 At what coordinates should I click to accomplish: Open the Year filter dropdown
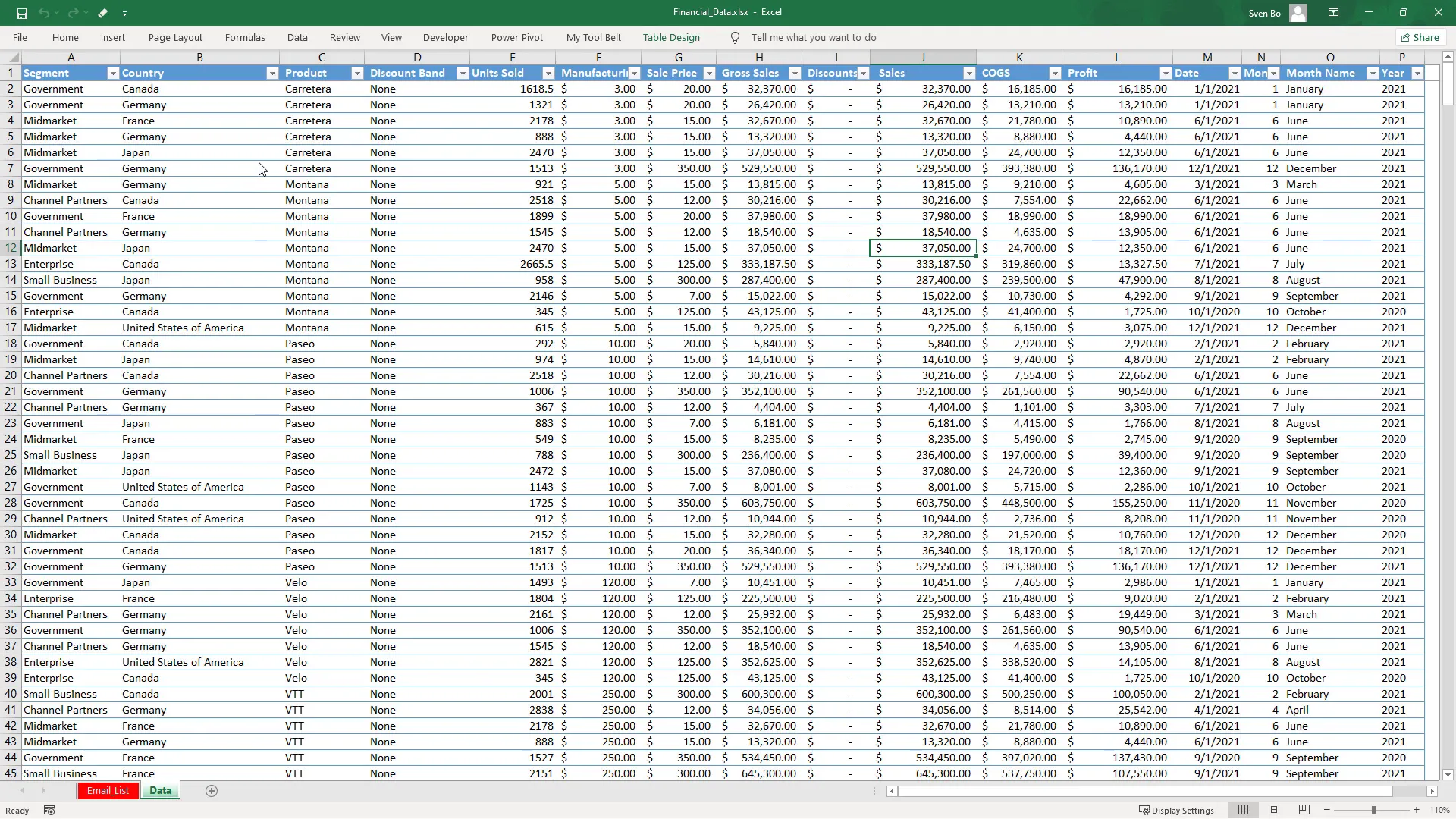tap(1417, 74)
